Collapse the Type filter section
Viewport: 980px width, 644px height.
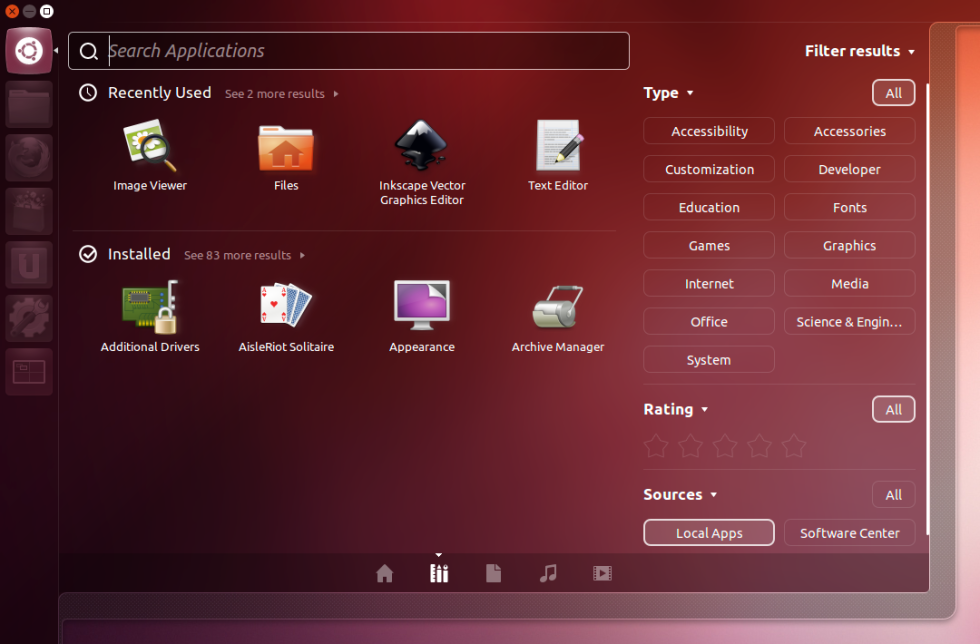(668, 92)
